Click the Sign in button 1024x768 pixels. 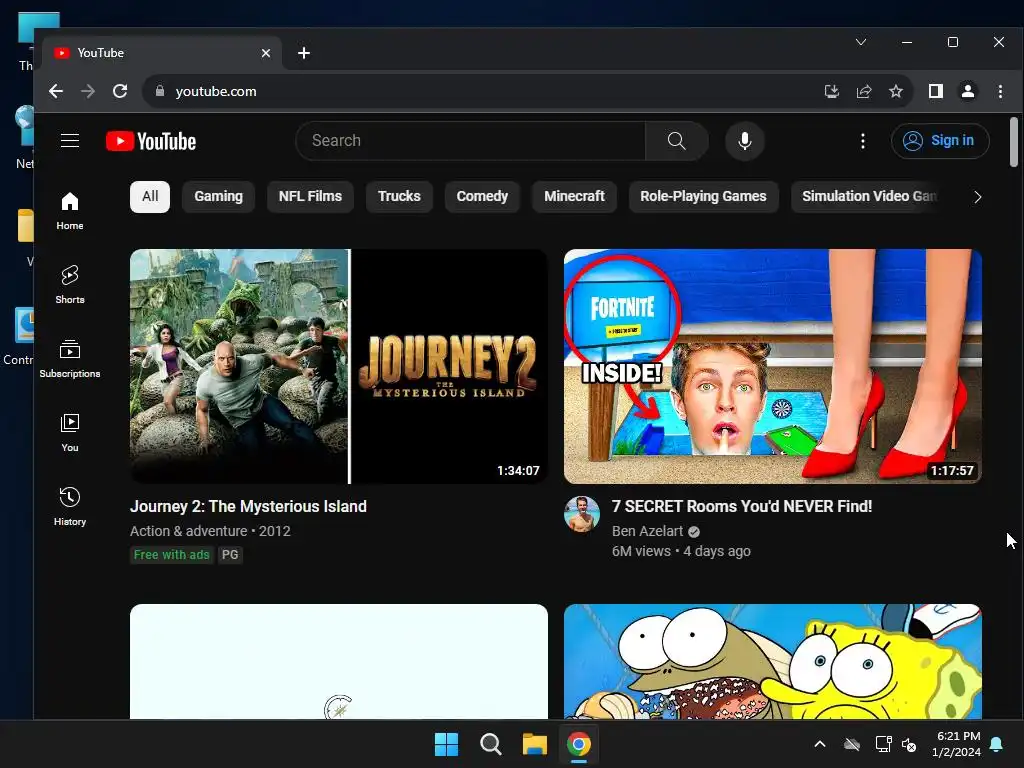click(x=940, y=141)
